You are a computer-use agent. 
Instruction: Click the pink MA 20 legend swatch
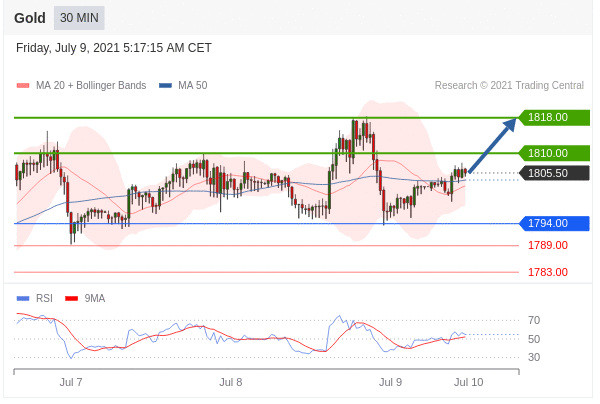(23, 86)
